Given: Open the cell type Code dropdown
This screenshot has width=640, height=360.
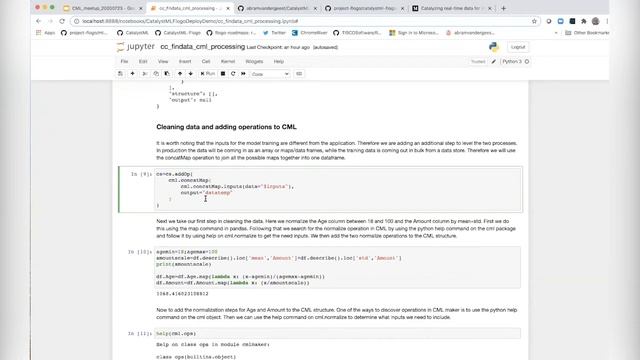Looking at the screenshot, I should pyautogui.click(x=270, y=74).
